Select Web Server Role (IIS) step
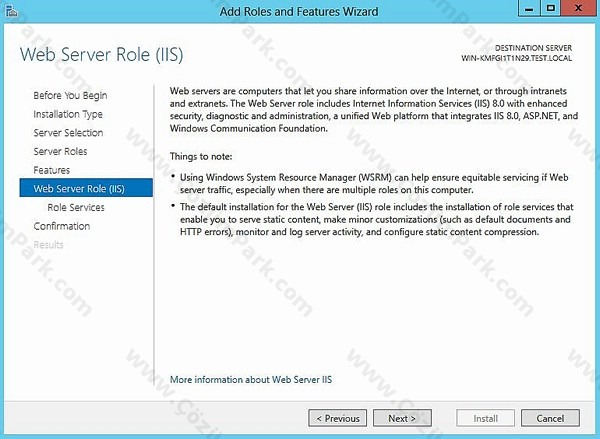This screenshot has width=600, height=439. (86, 188)
